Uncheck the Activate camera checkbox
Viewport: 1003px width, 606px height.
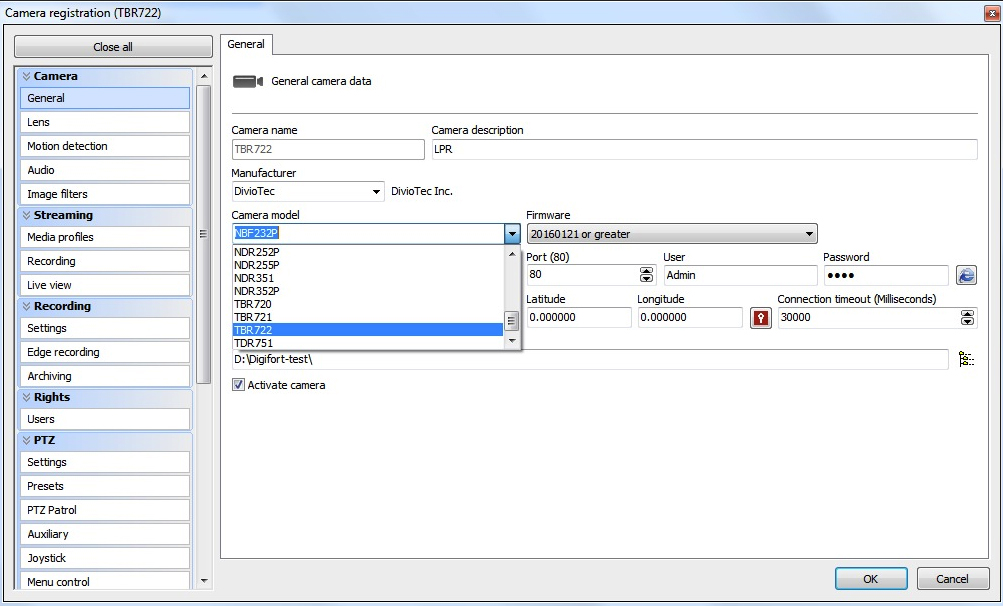click(238, 385)
